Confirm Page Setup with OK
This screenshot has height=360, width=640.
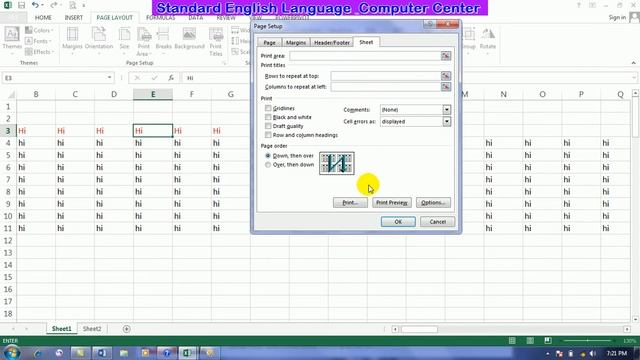[x=398, y=222]
